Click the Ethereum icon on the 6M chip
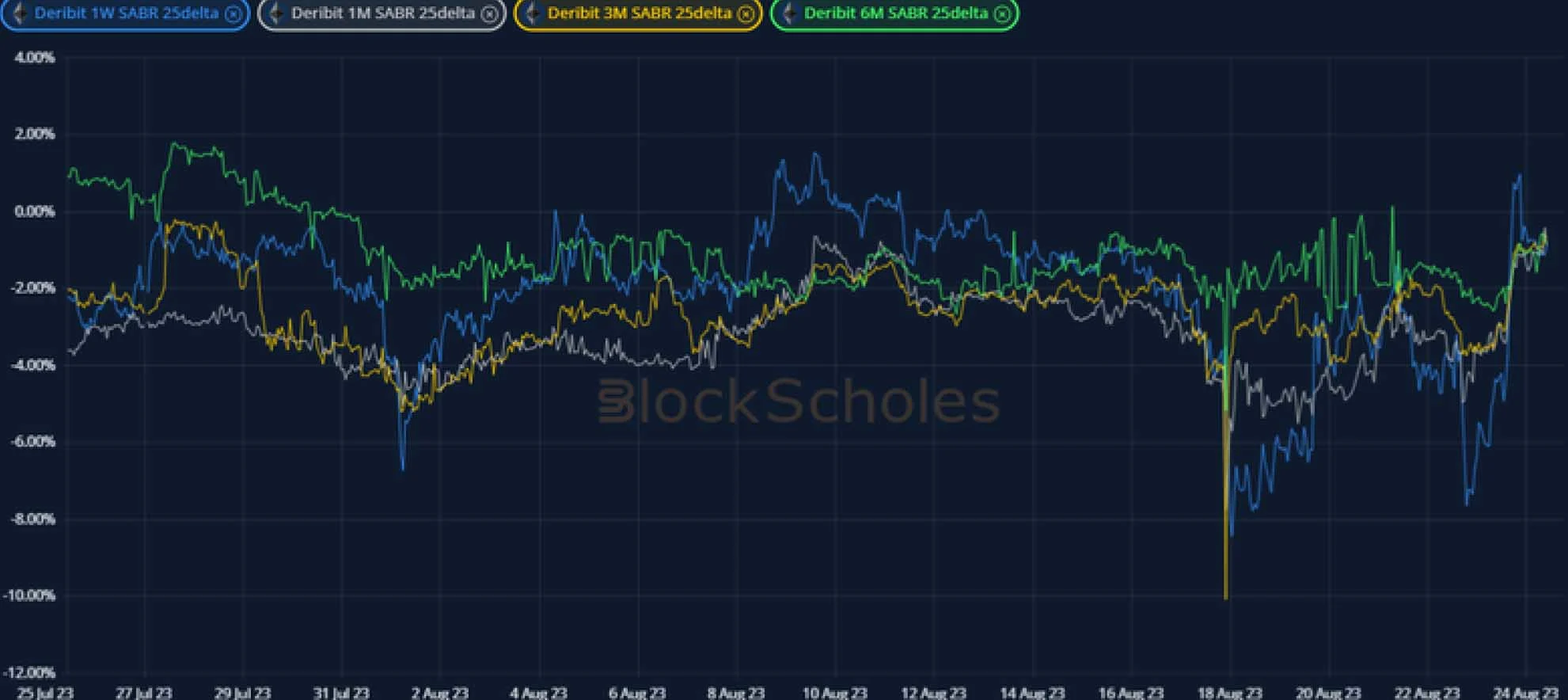 click(x=789, y=13)
